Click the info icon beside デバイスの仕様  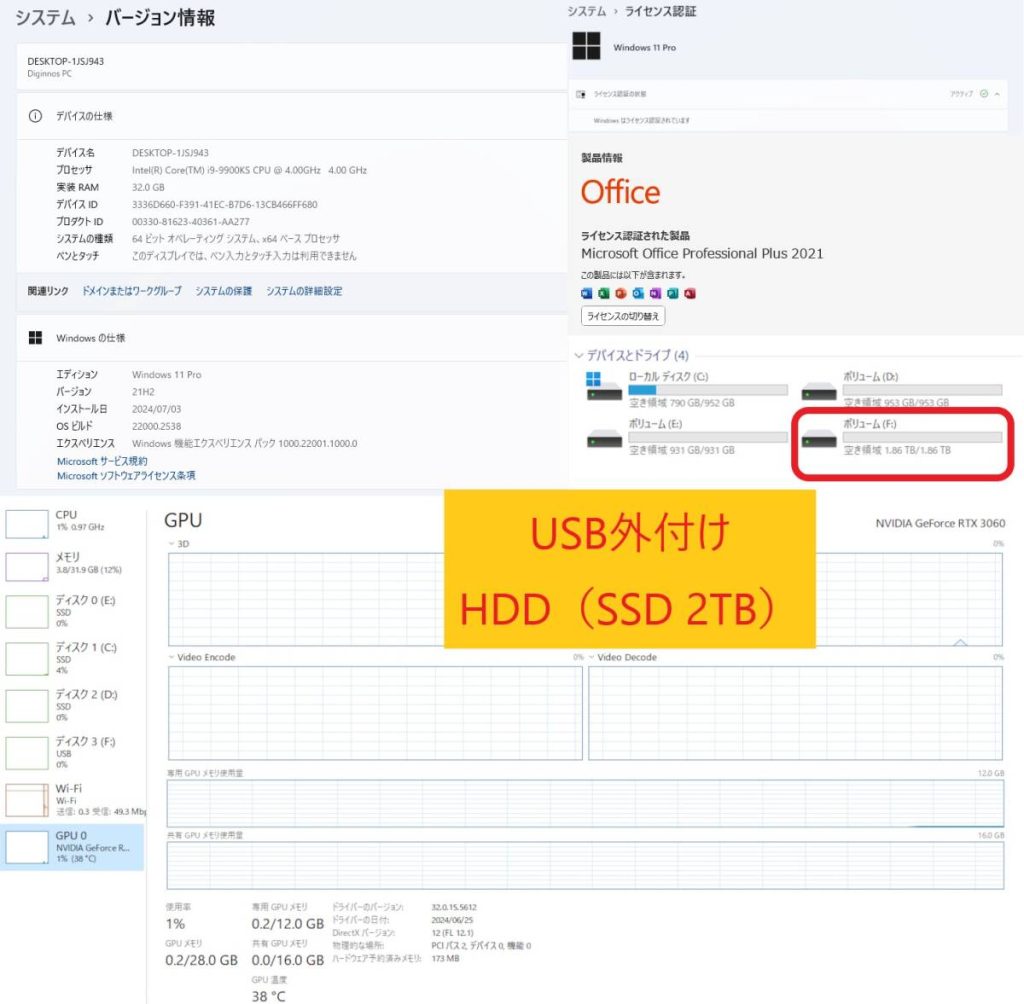(35, 116)
